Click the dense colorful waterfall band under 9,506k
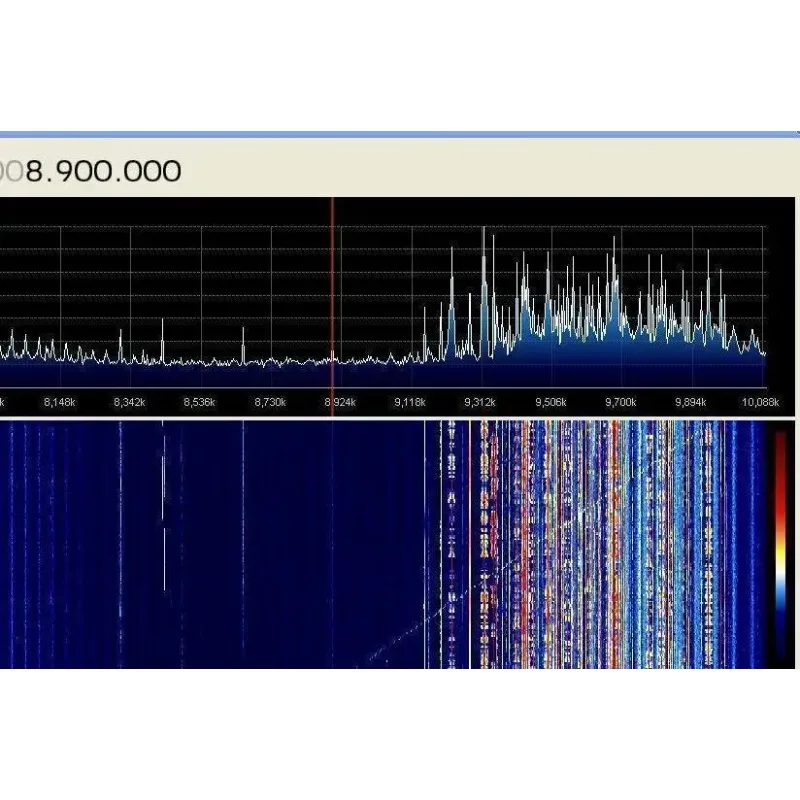This screenshot has width=800, height=800. point(551,544)
